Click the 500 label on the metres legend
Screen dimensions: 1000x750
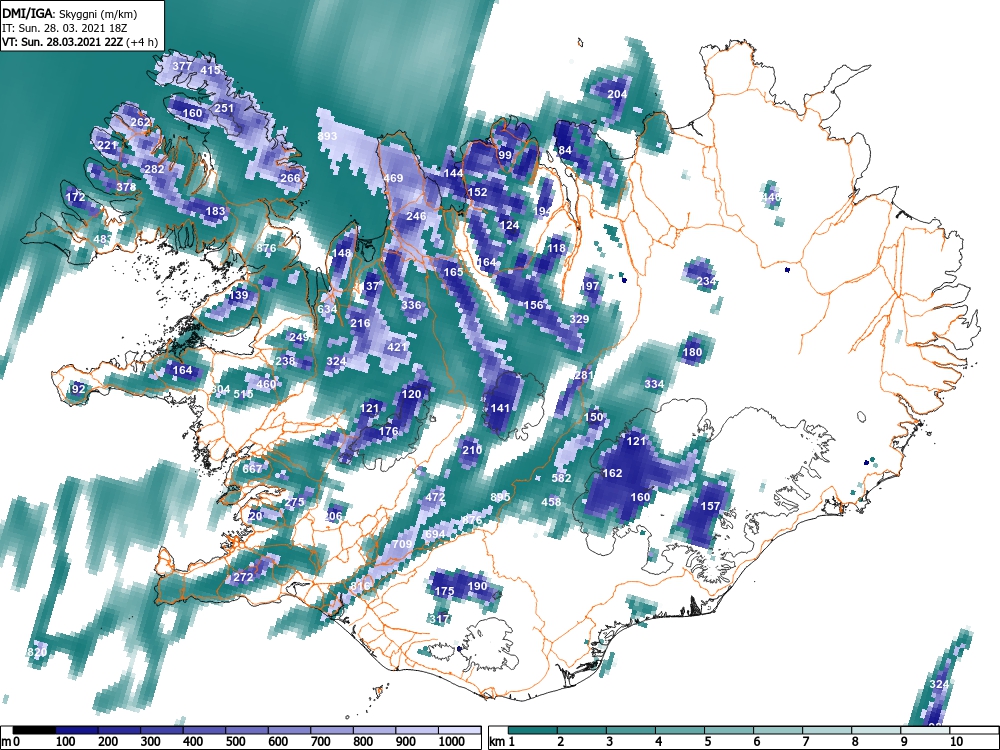click(x=235, y=741)
